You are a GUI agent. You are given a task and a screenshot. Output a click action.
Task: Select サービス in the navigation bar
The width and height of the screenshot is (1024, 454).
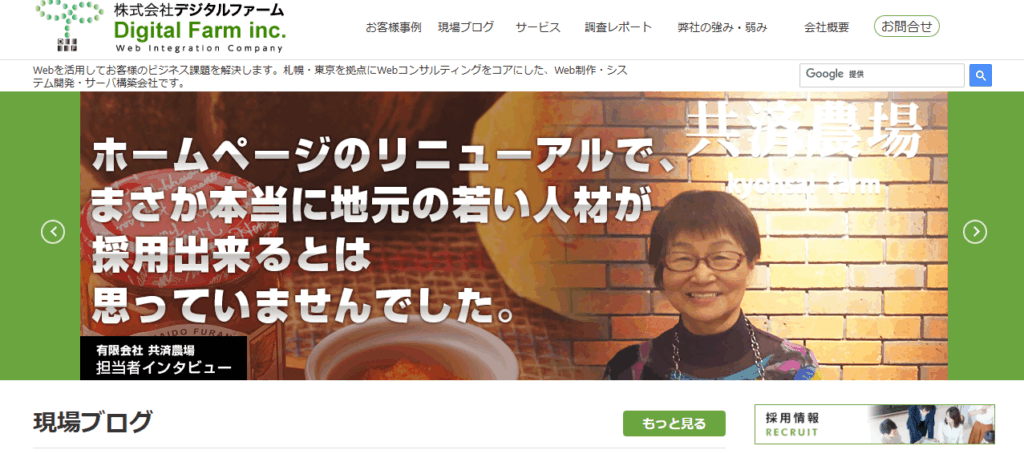(x=537, y=27)
